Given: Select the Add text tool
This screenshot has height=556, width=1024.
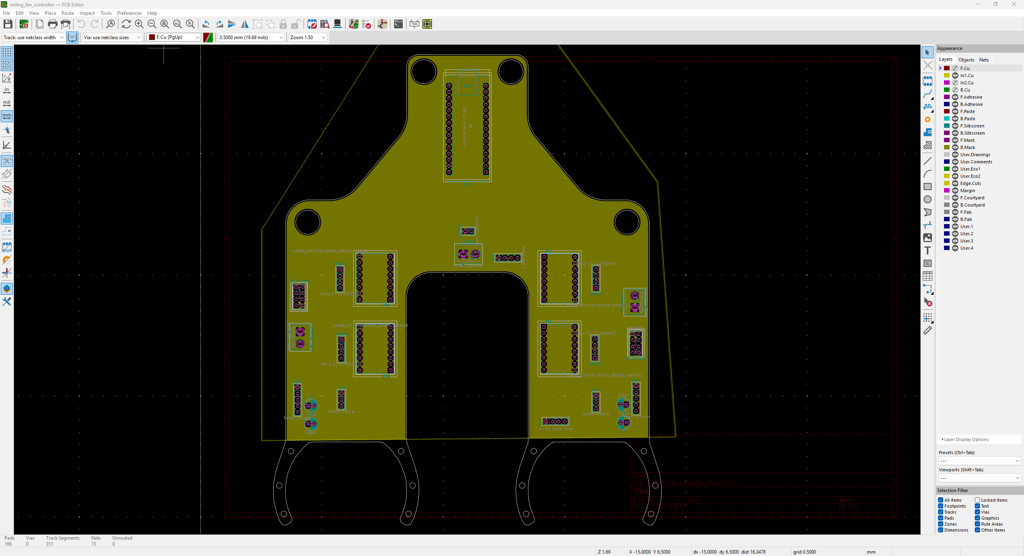Looking at the screenshot, I should tap(927, 251).
